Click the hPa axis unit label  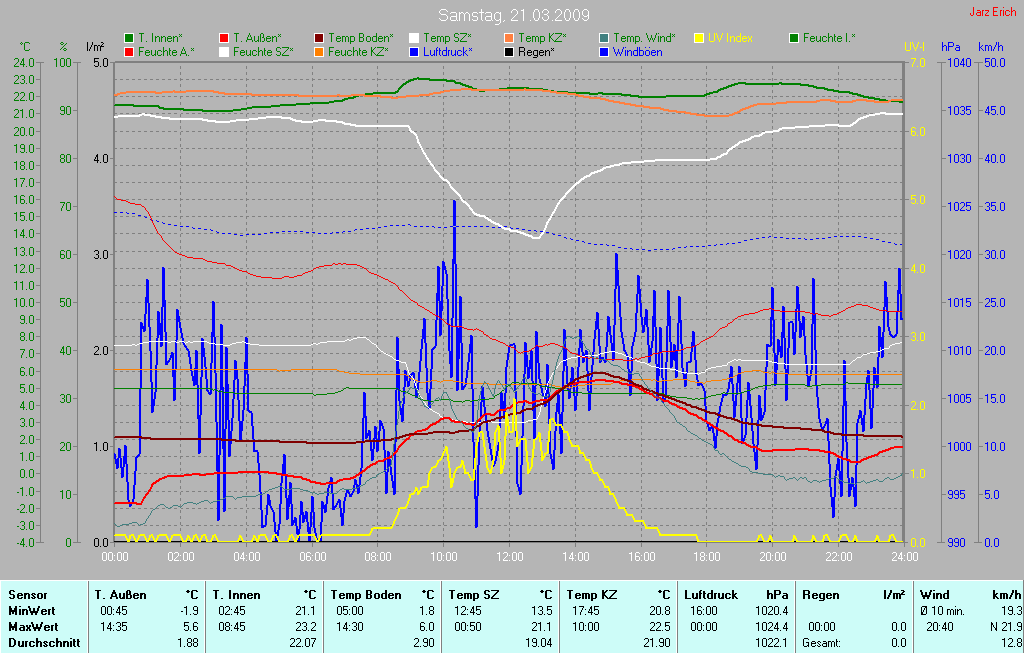pyautogui.click(x=951, y=47)
